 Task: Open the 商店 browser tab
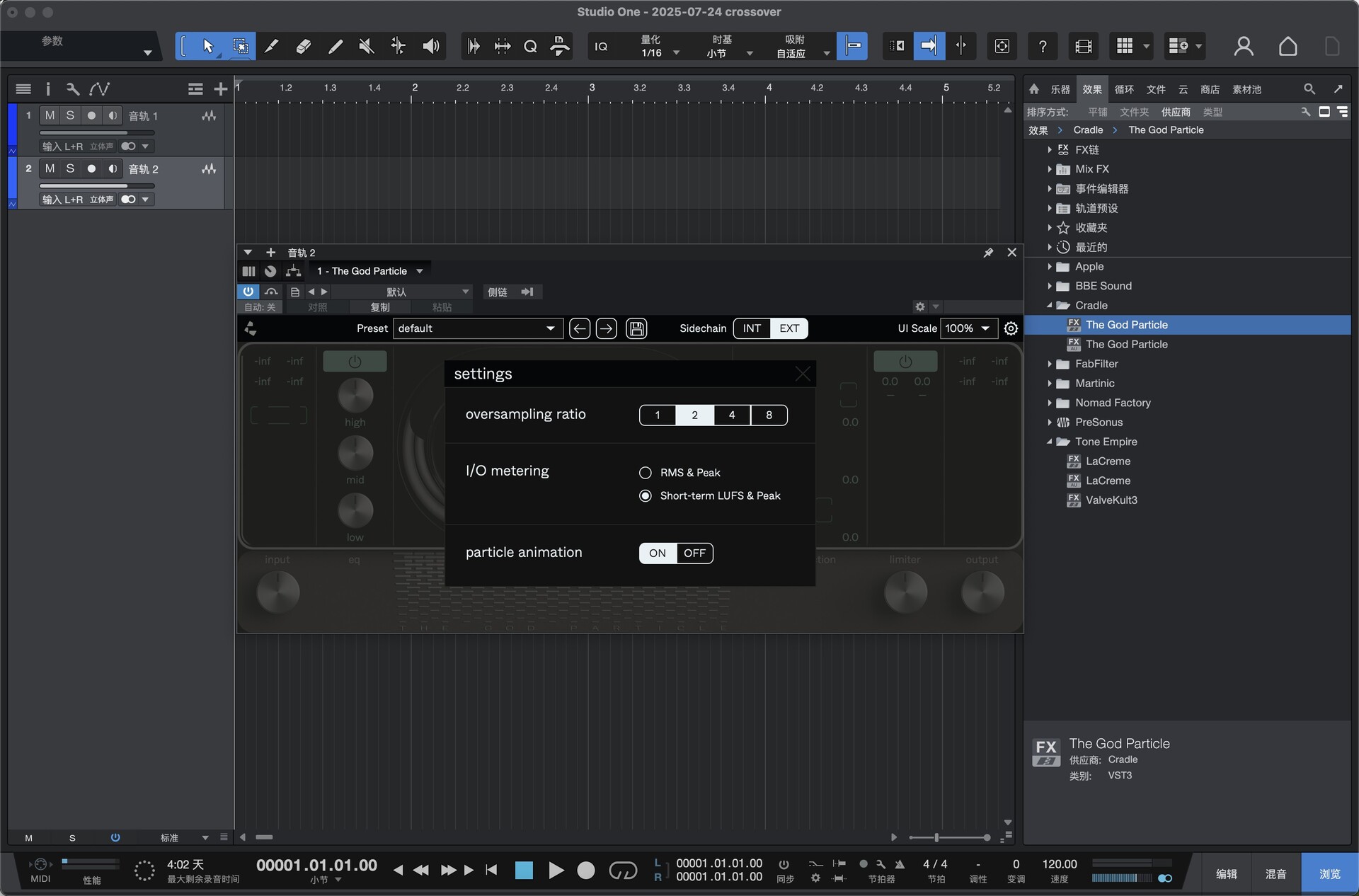click(1210, 89)
